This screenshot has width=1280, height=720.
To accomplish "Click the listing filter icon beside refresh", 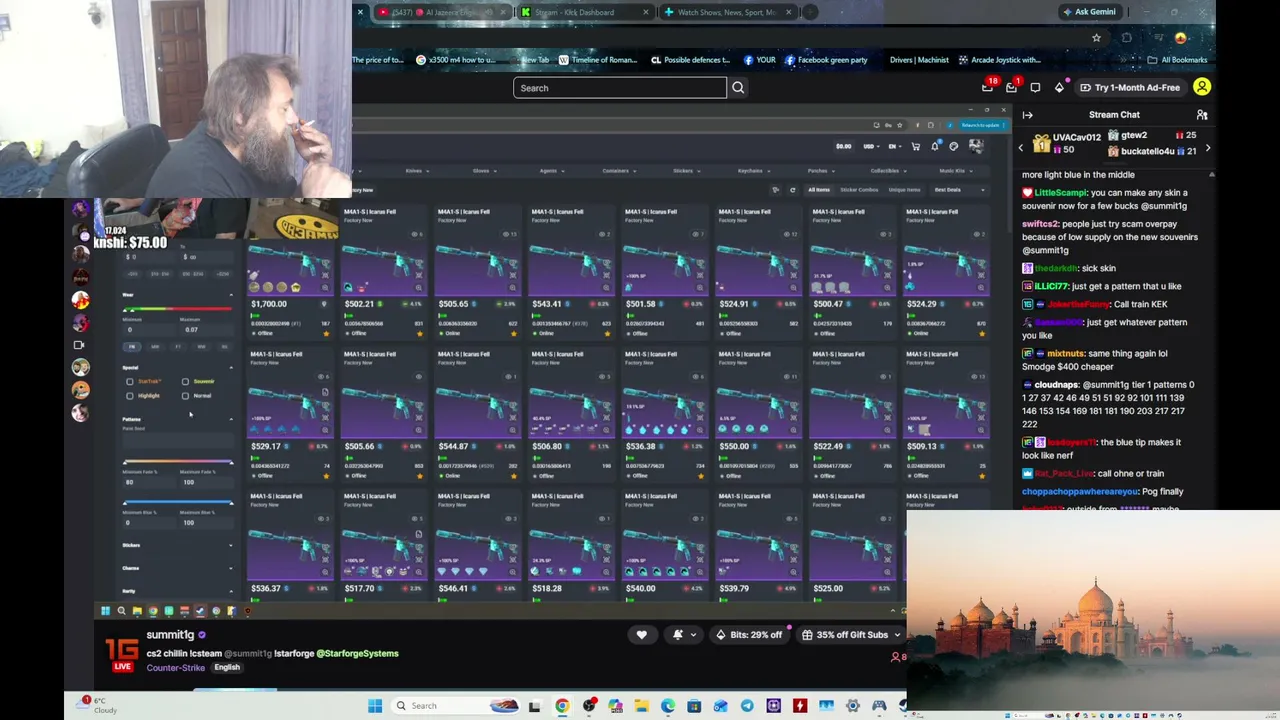I will 775,190.
